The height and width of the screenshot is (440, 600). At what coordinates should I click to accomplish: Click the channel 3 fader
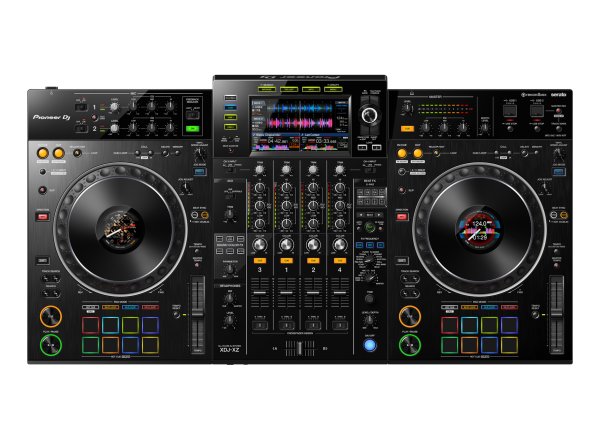(x=260, y=293)
